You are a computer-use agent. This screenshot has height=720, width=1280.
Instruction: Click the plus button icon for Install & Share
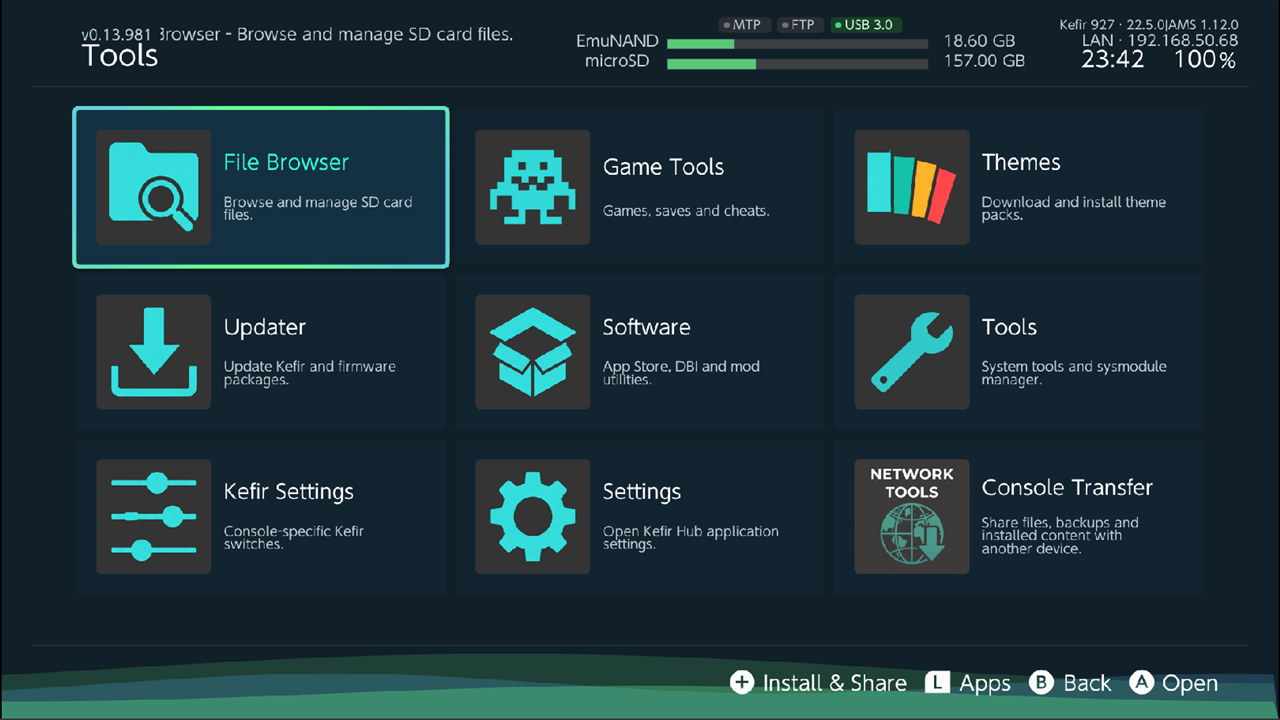pyautogui.click(x=742, y=683)
